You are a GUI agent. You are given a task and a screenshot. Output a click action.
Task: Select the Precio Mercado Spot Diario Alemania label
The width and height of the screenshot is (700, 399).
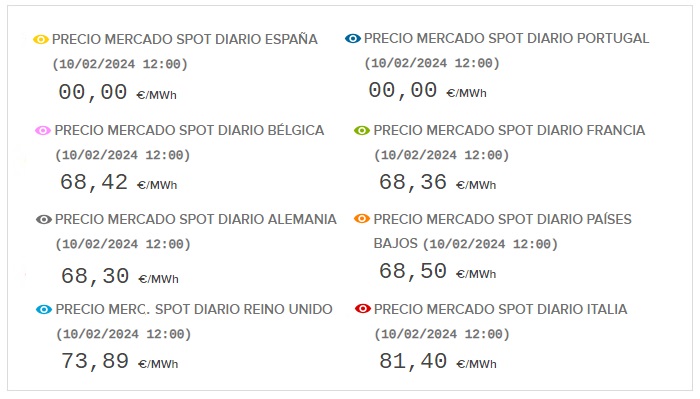196,220
